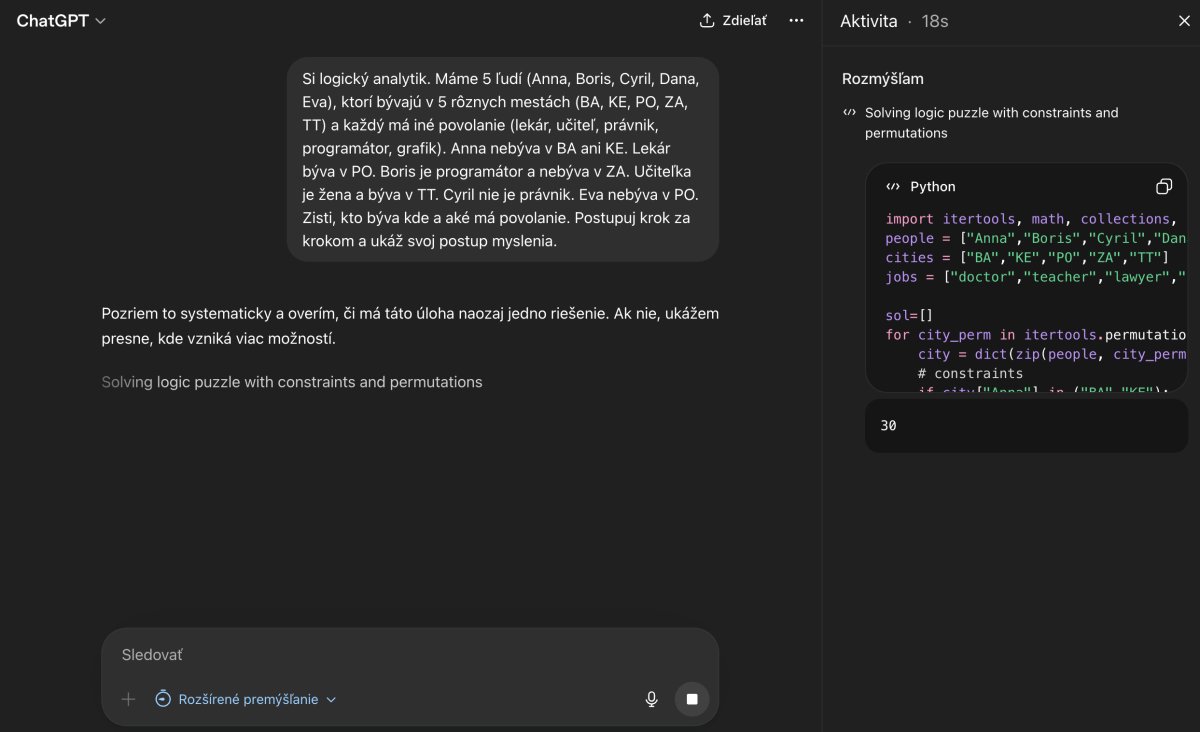Open the "Solving logic puzzle" status in chat

click(x=292, y=382)
